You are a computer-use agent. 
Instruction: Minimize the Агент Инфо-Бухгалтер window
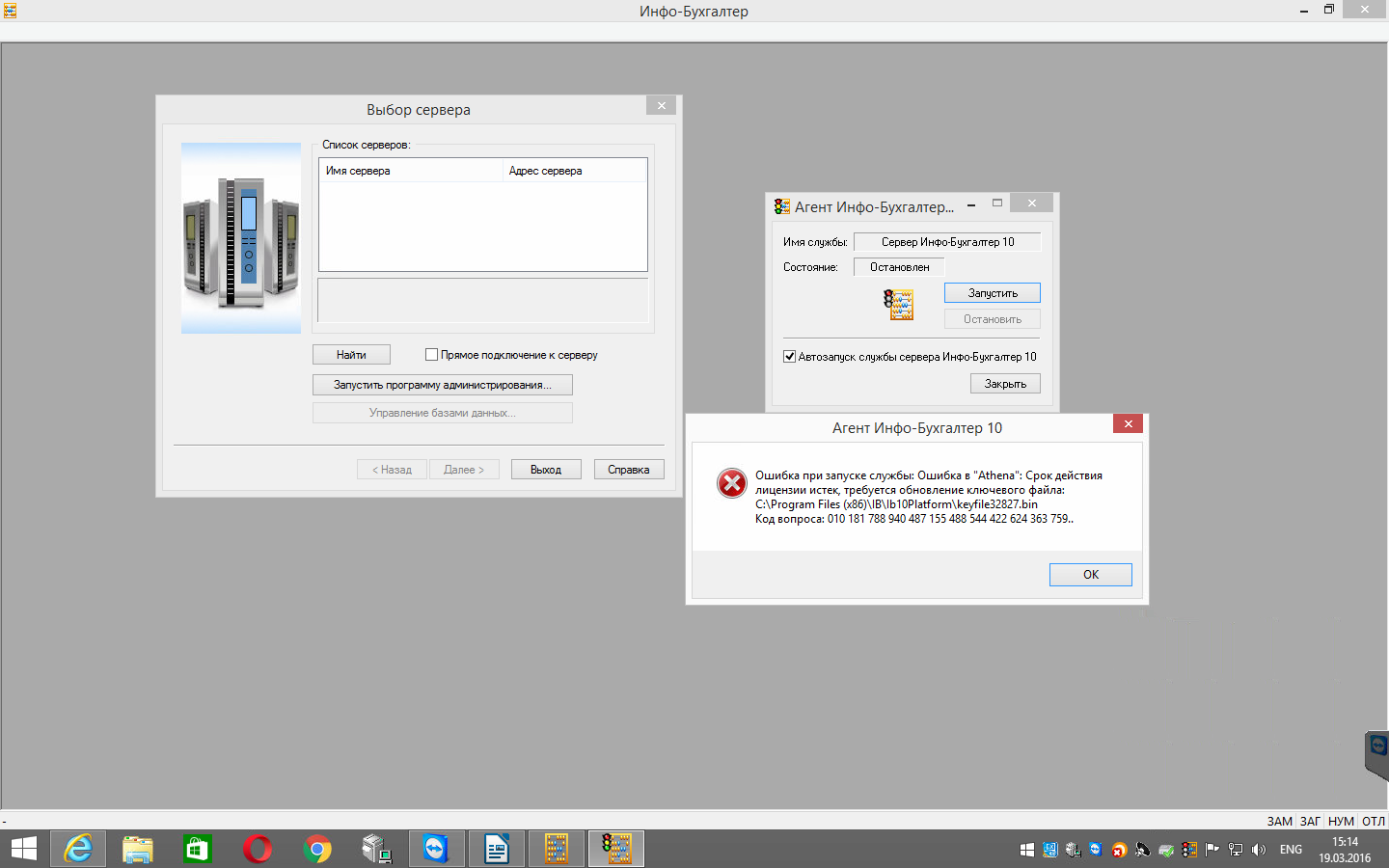click(x=970, y=204)
